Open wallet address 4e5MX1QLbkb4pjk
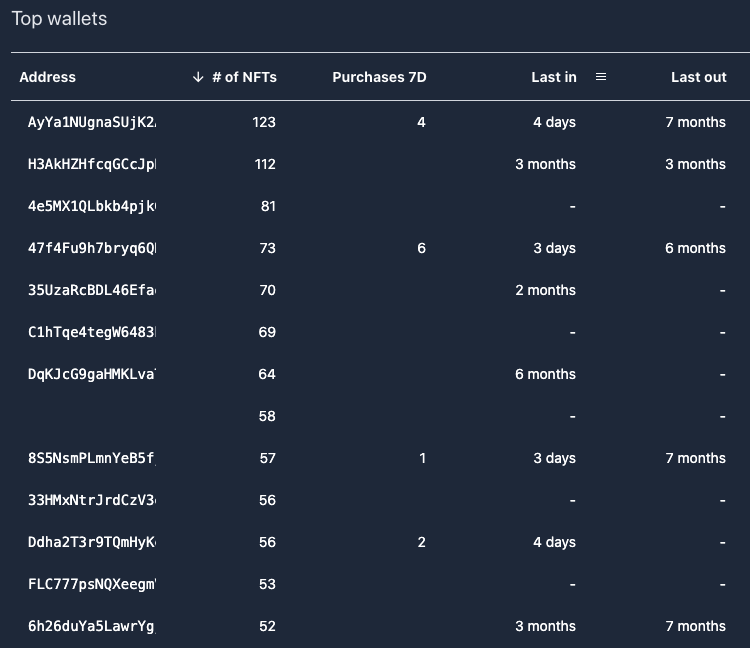This screenshot has height=648, width=750. pyautogui.click(x=92, y=207)
